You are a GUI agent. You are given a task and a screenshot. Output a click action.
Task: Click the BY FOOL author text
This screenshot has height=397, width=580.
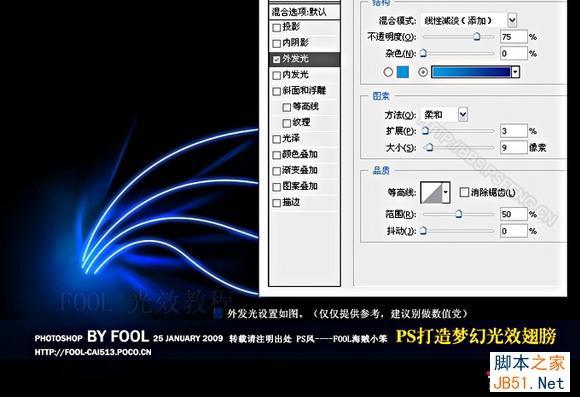pyautogui.click(x=118, y=336)
